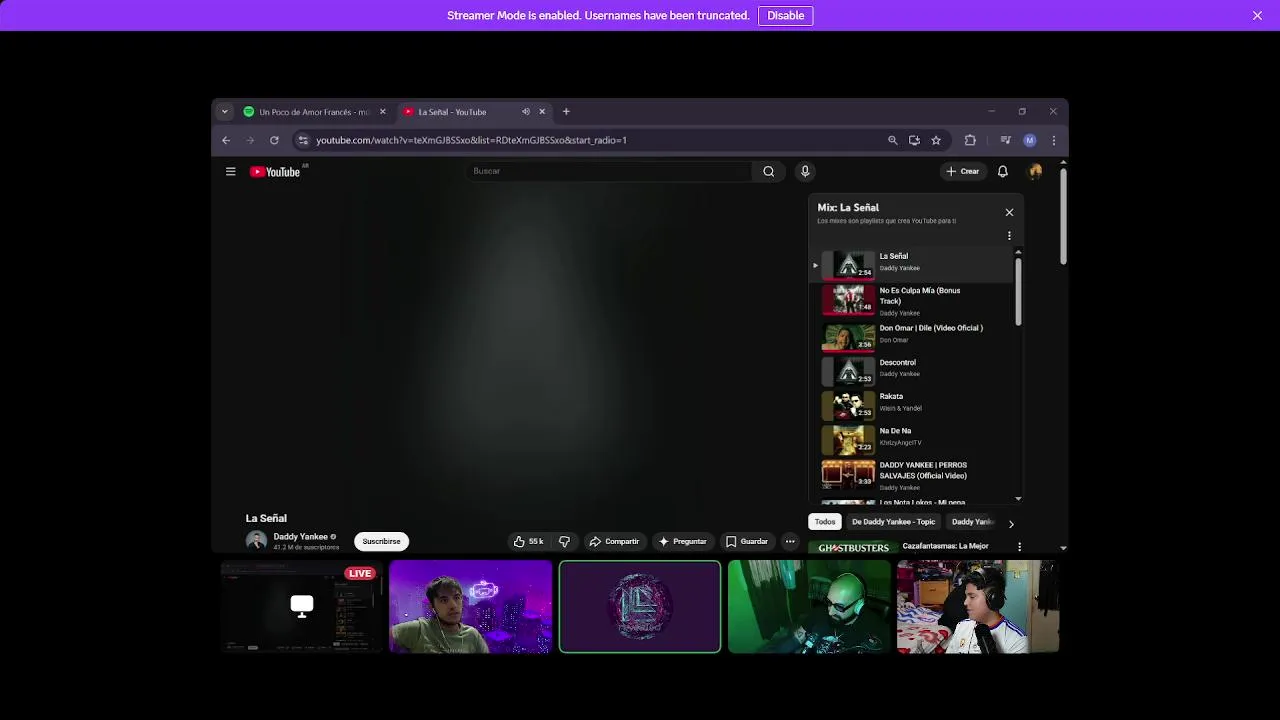Dismiss the Streamer Mode banner
The width and height of the screenshot is (1280, 720).
click(x=1257, y=15)
